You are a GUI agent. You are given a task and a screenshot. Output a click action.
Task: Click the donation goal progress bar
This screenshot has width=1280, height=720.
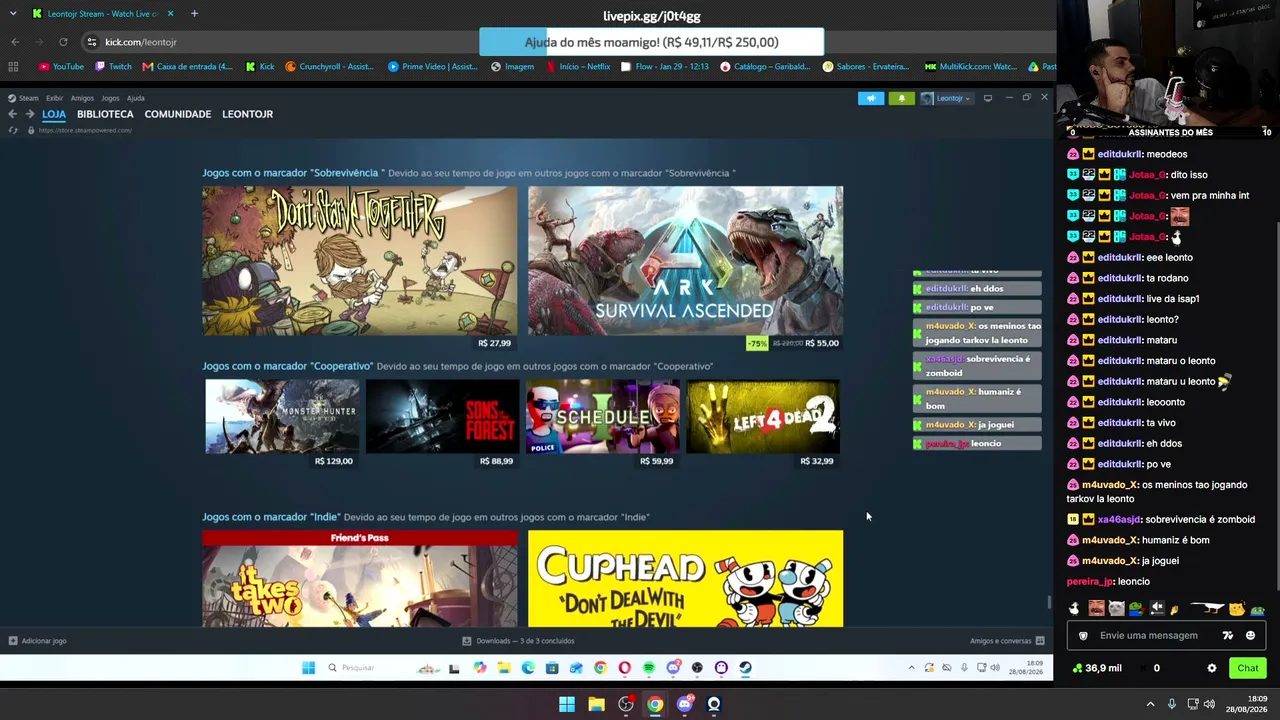[652, 42]
